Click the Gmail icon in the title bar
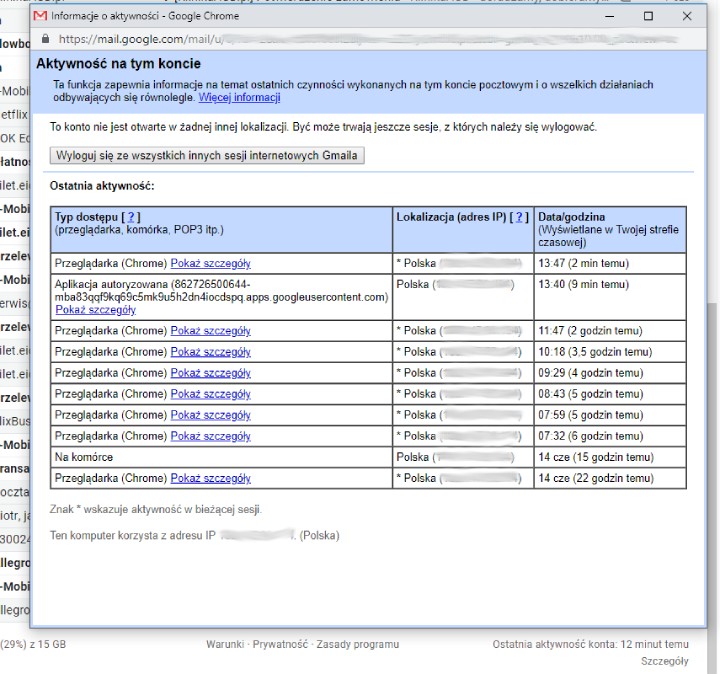 point(40,16)
